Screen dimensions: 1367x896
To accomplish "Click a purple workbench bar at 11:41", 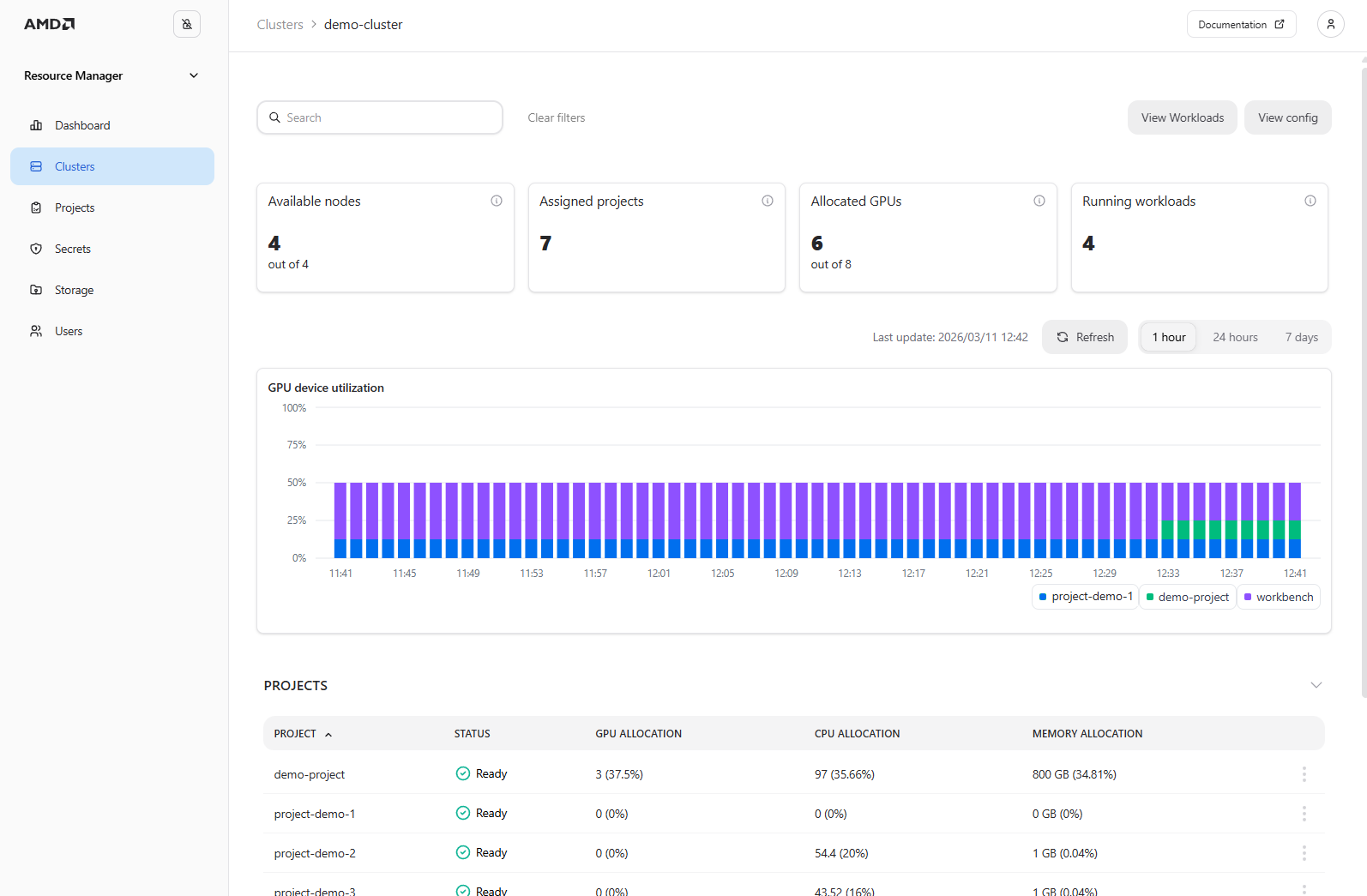I will [x=340, y=510].
